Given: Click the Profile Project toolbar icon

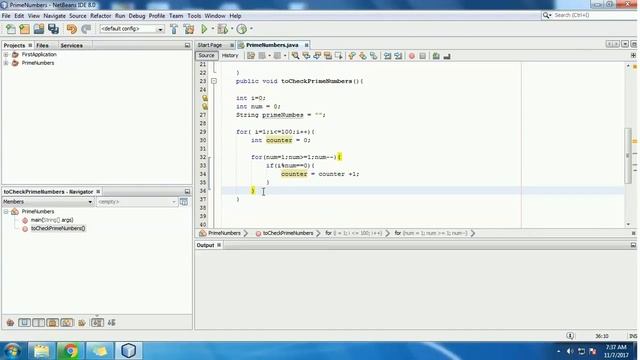Looking at the screenshot, I should [242, 29].
